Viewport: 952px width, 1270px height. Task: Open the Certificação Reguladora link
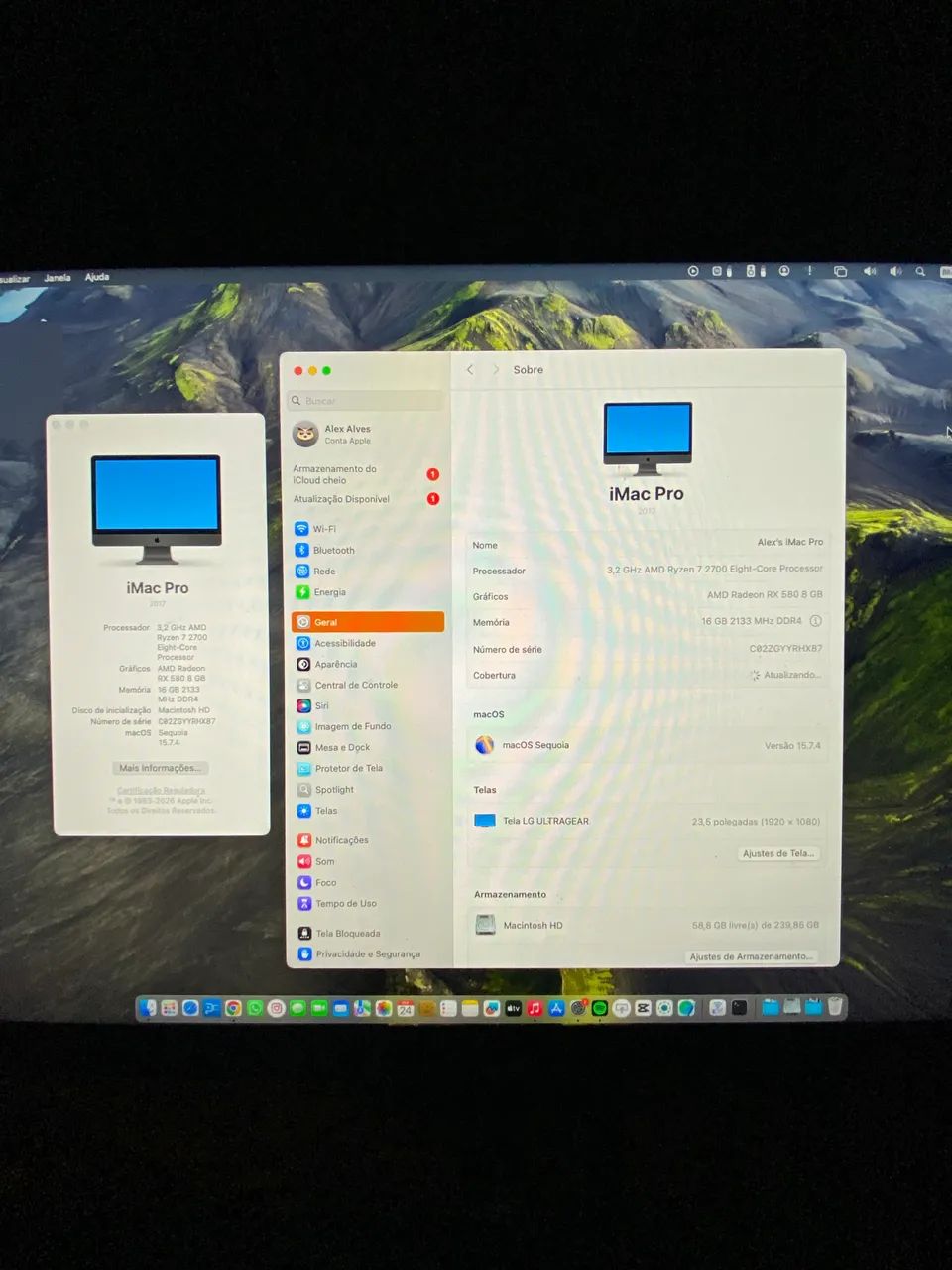[163, 789]
